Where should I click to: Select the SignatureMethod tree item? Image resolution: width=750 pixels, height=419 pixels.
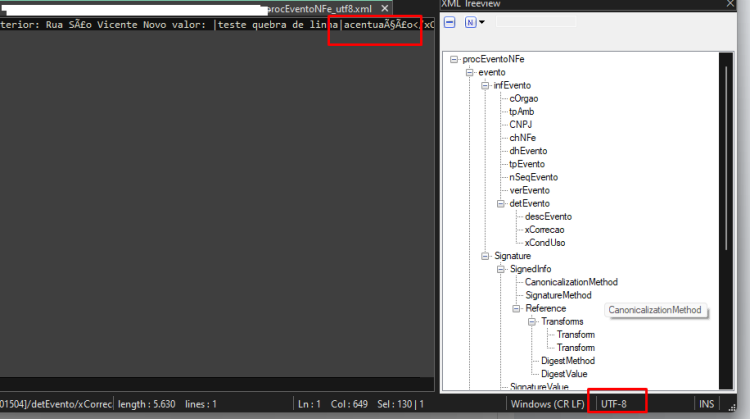point(558,296)
